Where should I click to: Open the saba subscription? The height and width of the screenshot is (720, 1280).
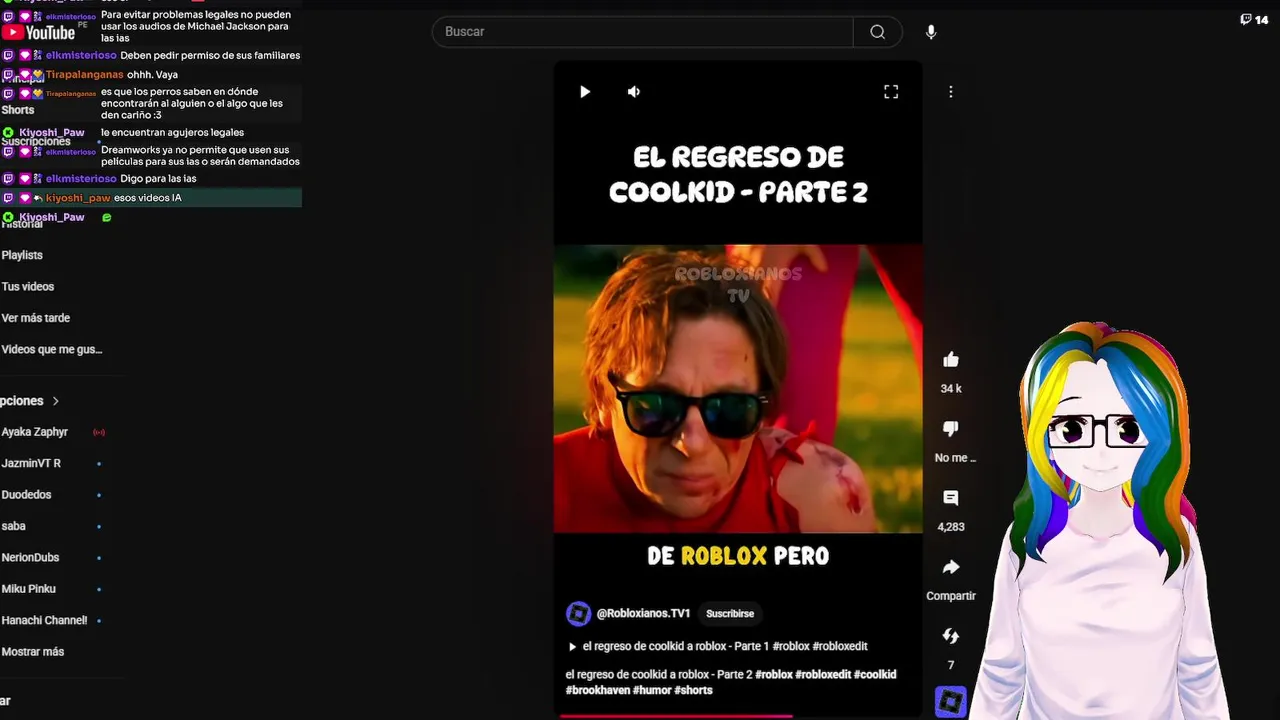coord(14,526)
